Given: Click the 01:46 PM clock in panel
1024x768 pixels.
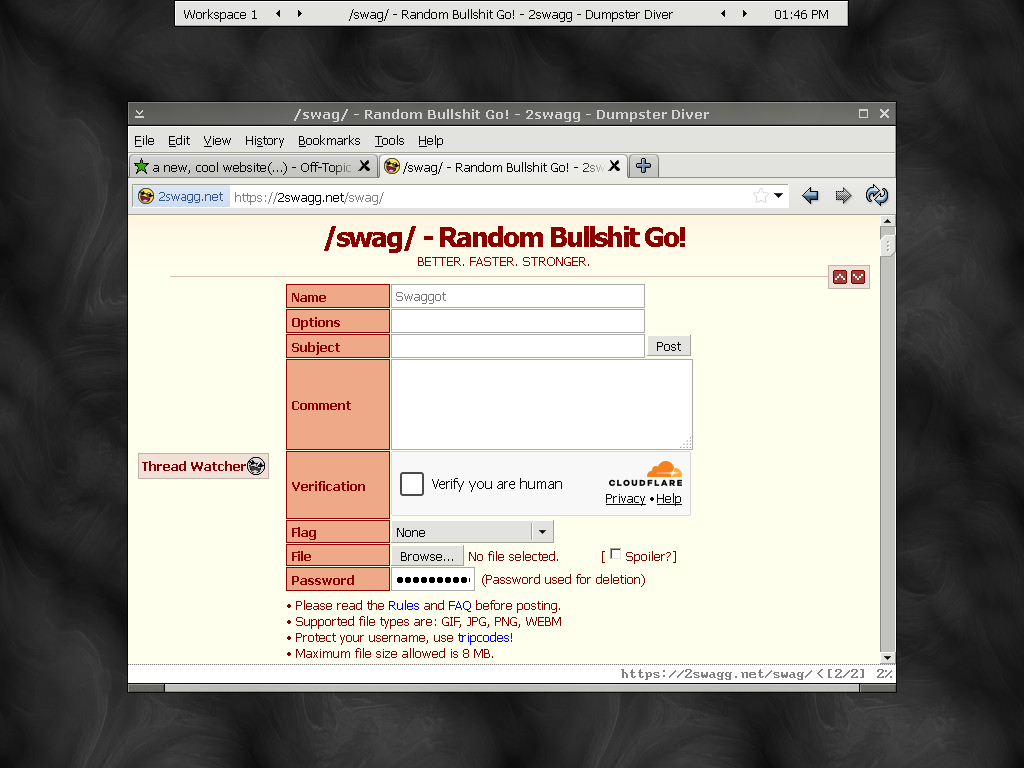Looking at the screenshot, I should click(801, 14).
